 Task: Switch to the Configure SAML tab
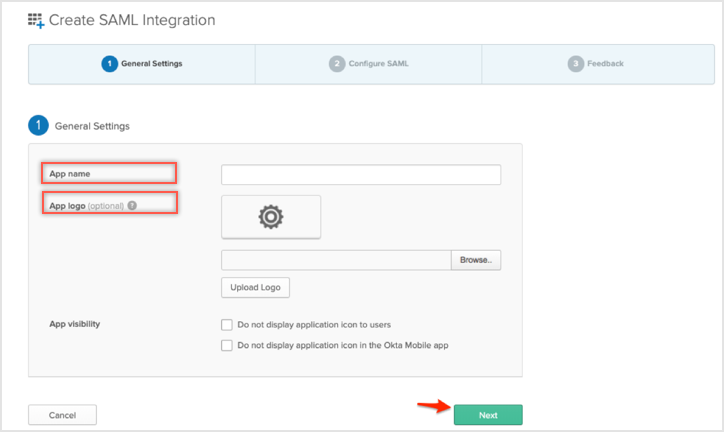pyautogui.click(x=368, y=64)
